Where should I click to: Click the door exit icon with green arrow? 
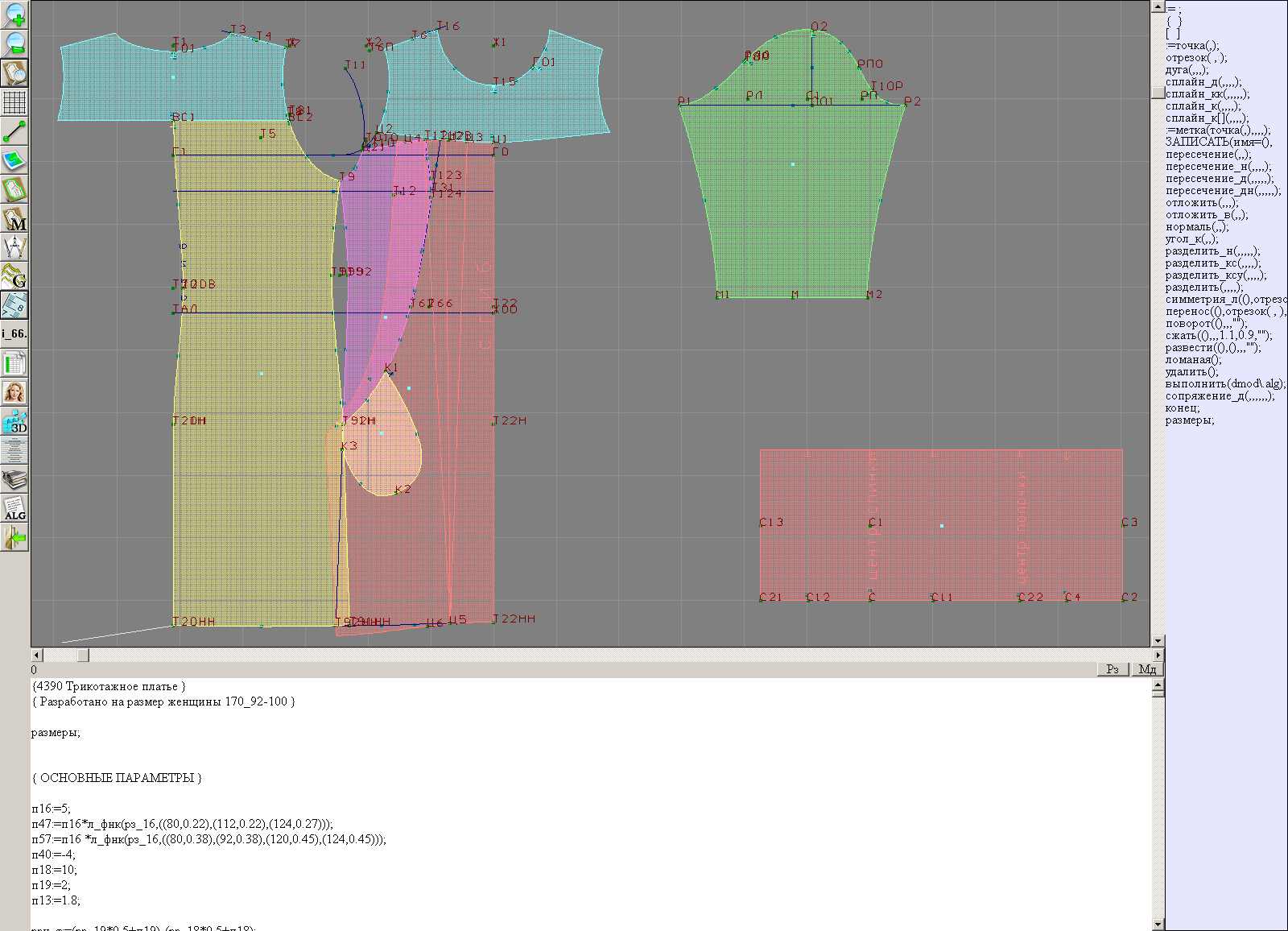point(14,537)
